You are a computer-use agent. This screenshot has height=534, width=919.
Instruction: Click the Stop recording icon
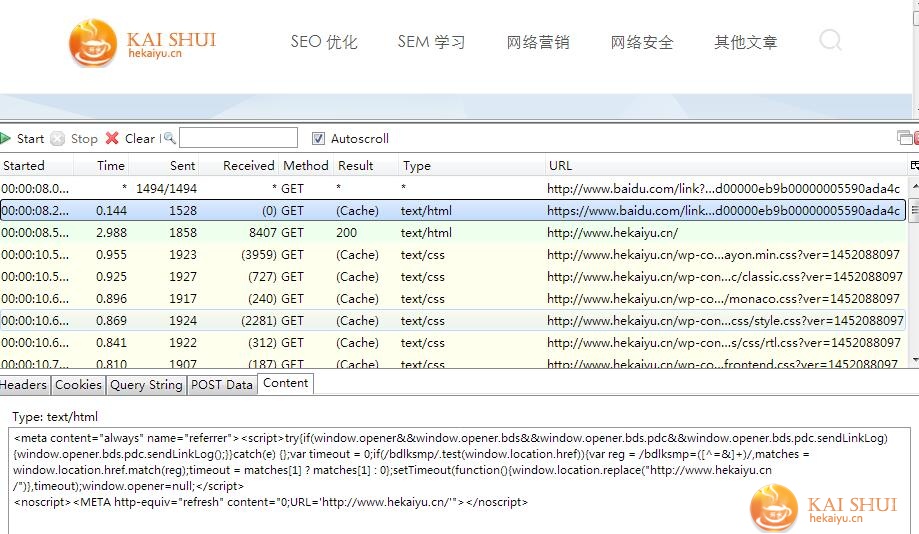point(57,138)
